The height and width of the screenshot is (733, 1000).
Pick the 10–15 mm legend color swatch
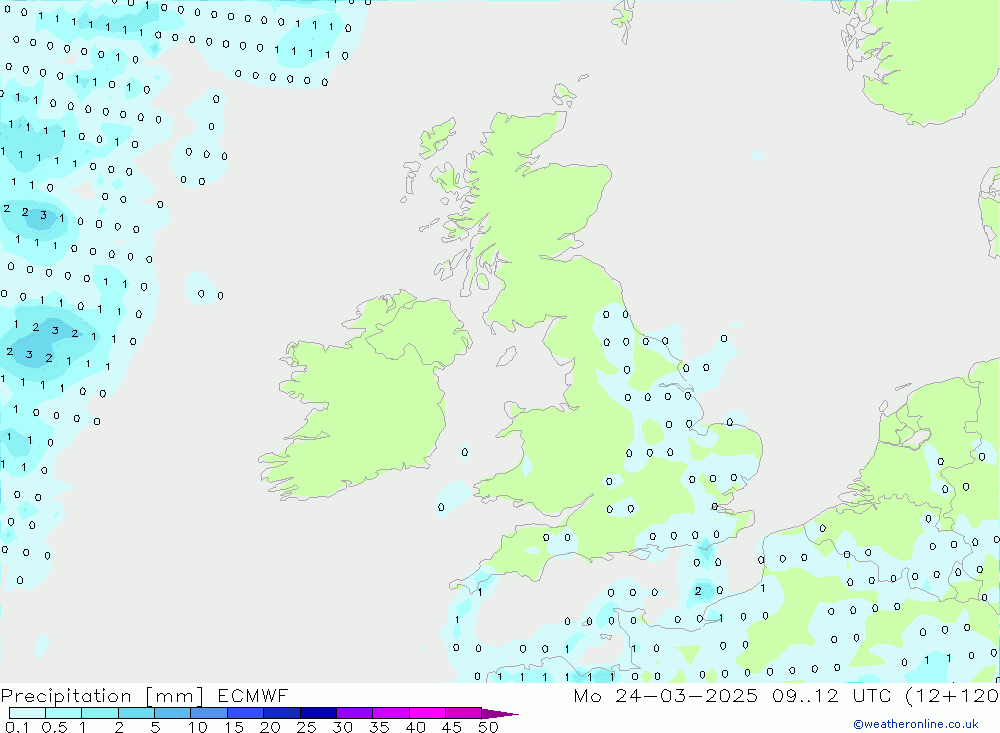point(209,713)
